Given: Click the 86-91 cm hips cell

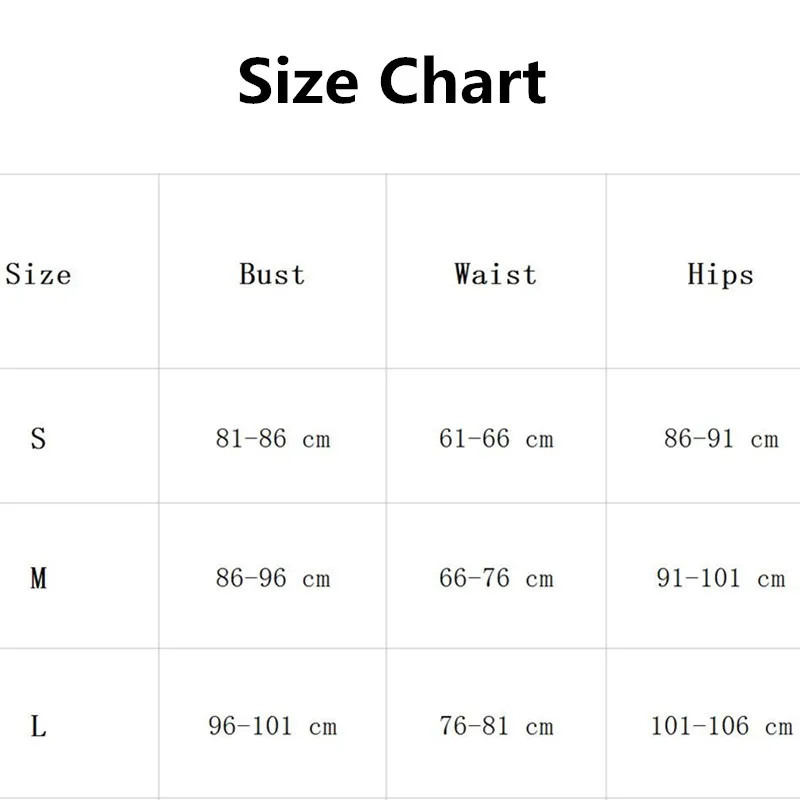Looking at the screenshot, I should click(x=721, y=438).
